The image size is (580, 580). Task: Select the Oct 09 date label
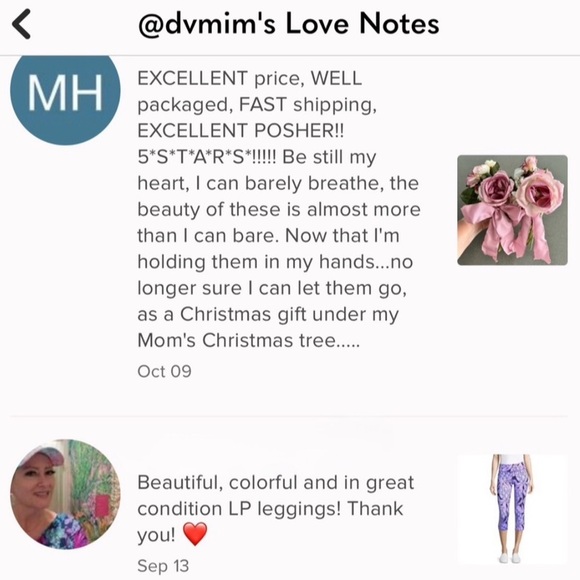[165, 371]
